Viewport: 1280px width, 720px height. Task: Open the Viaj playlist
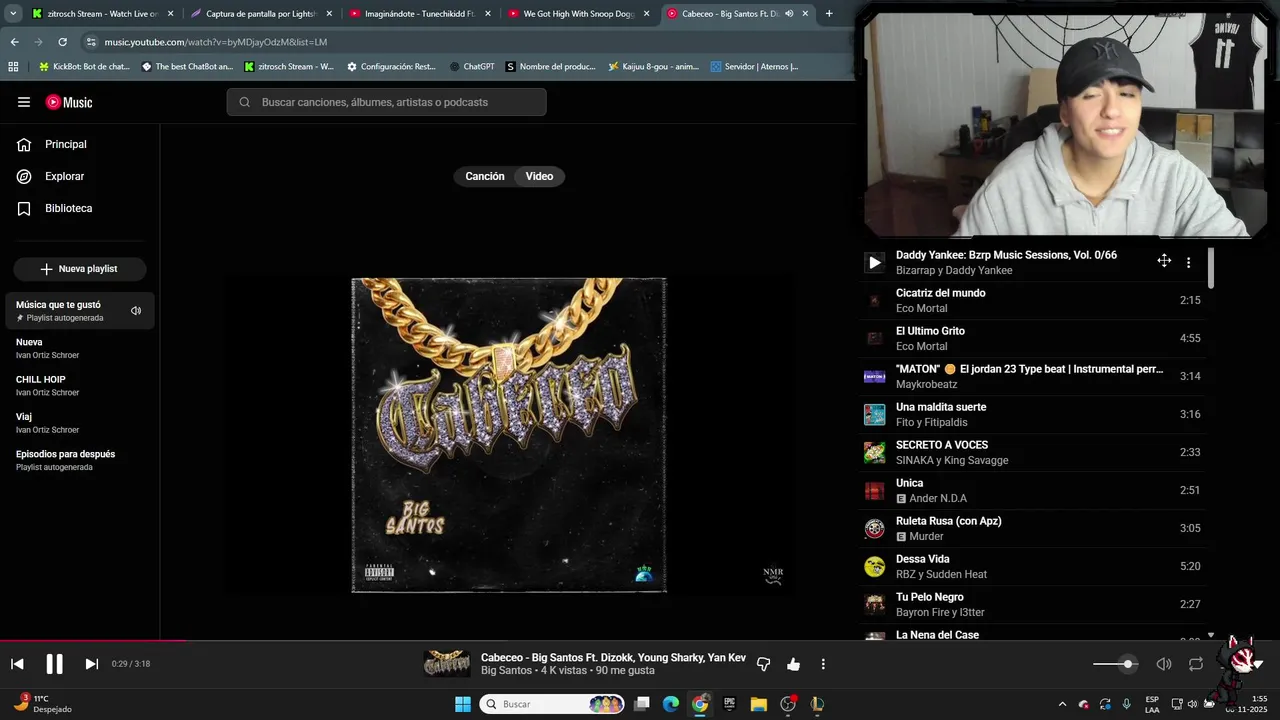pos(80,422)
